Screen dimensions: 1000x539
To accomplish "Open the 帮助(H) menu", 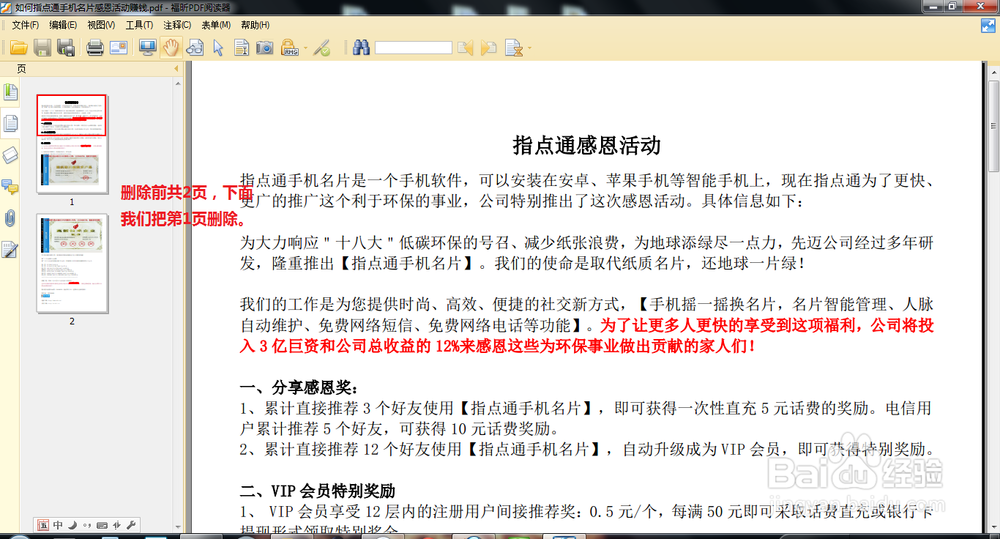I will coord(255,25).
